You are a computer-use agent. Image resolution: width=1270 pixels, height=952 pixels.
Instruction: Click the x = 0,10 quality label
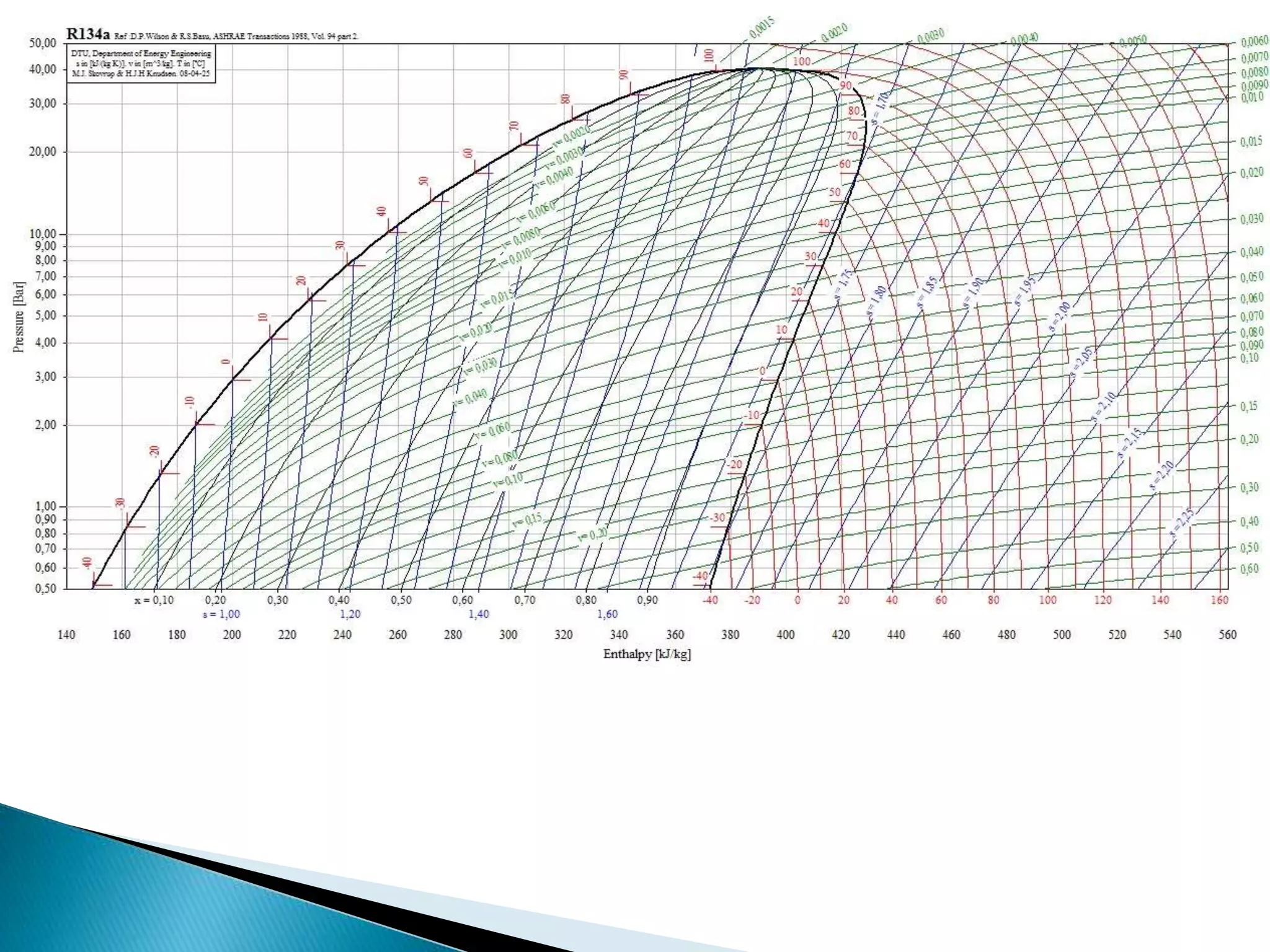coord(154,600)
